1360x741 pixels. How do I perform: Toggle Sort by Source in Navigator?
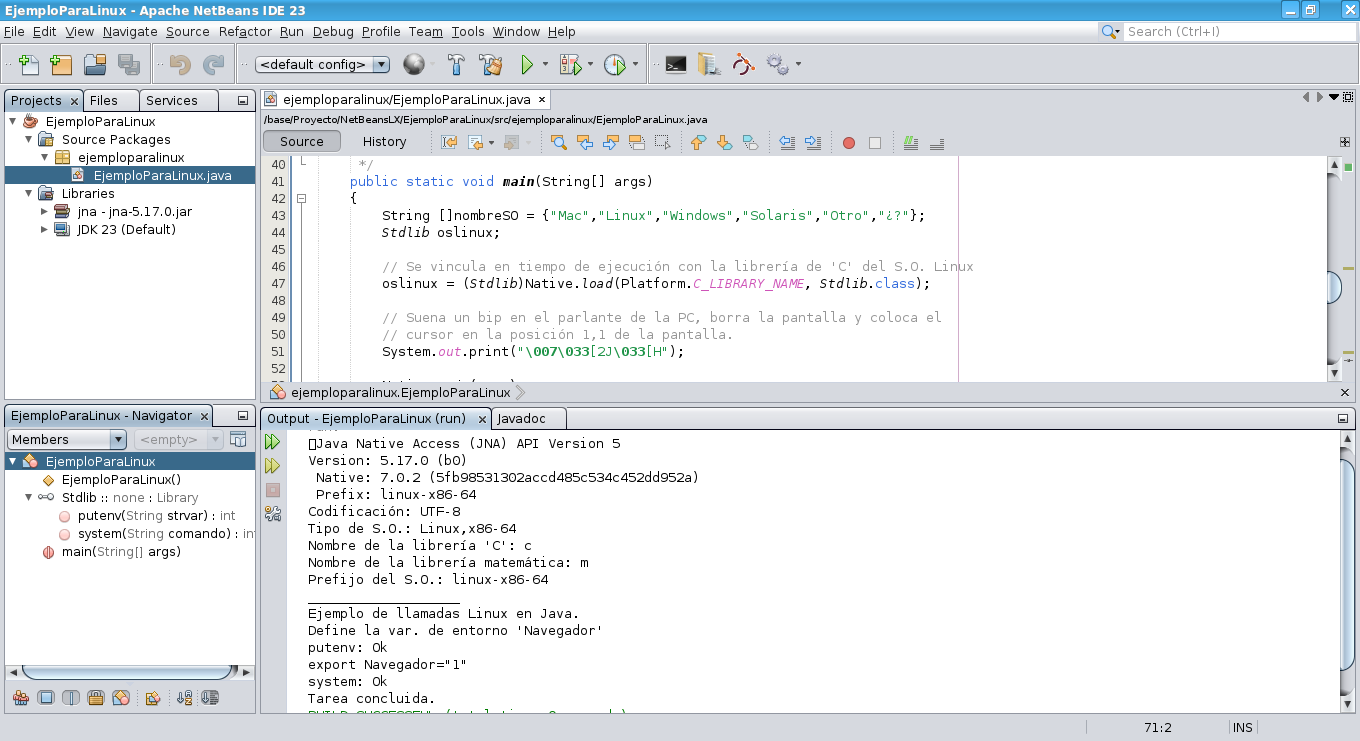[210, 698]
